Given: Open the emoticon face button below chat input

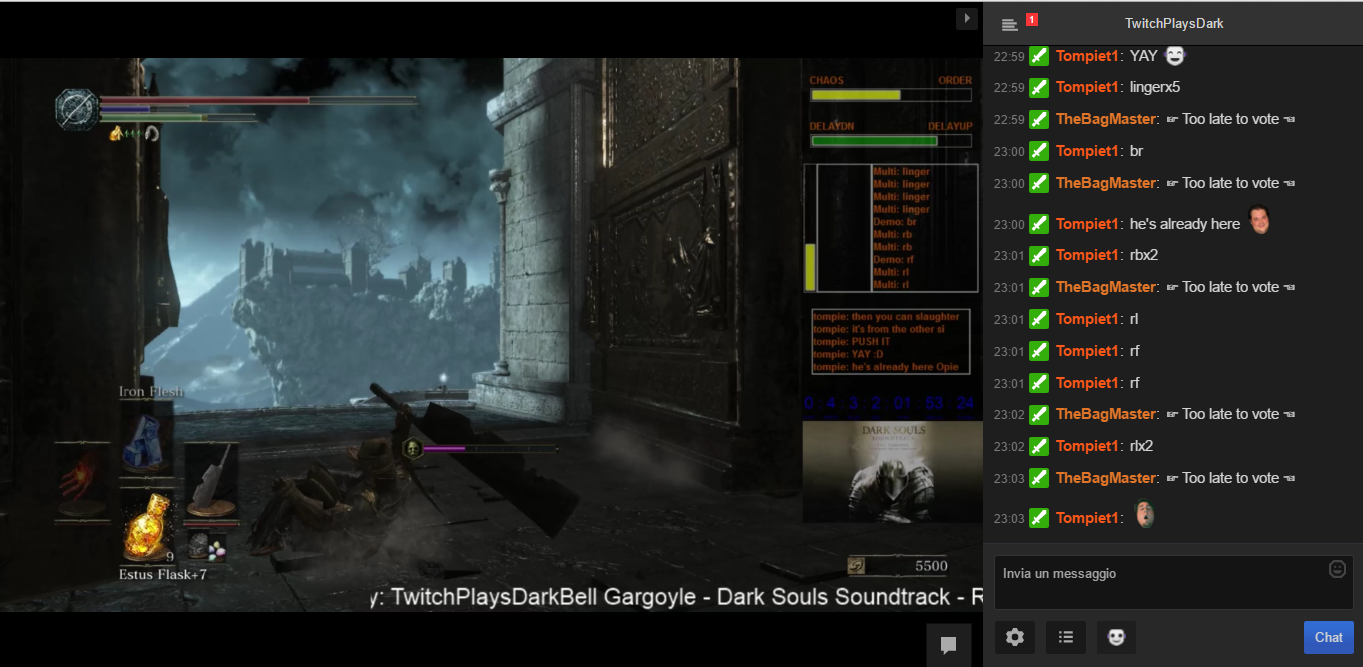Looking at the screenshot, I should click(x=1116, y=637).
